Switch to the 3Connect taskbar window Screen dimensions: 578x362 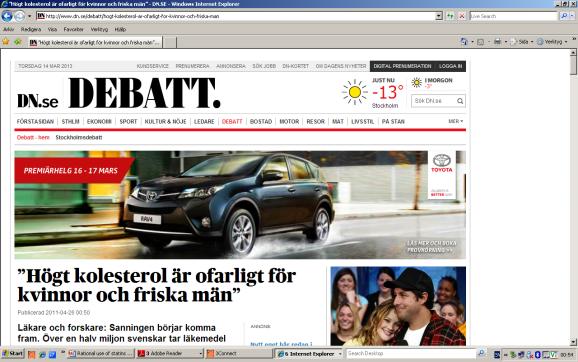(x=239, y=354)
